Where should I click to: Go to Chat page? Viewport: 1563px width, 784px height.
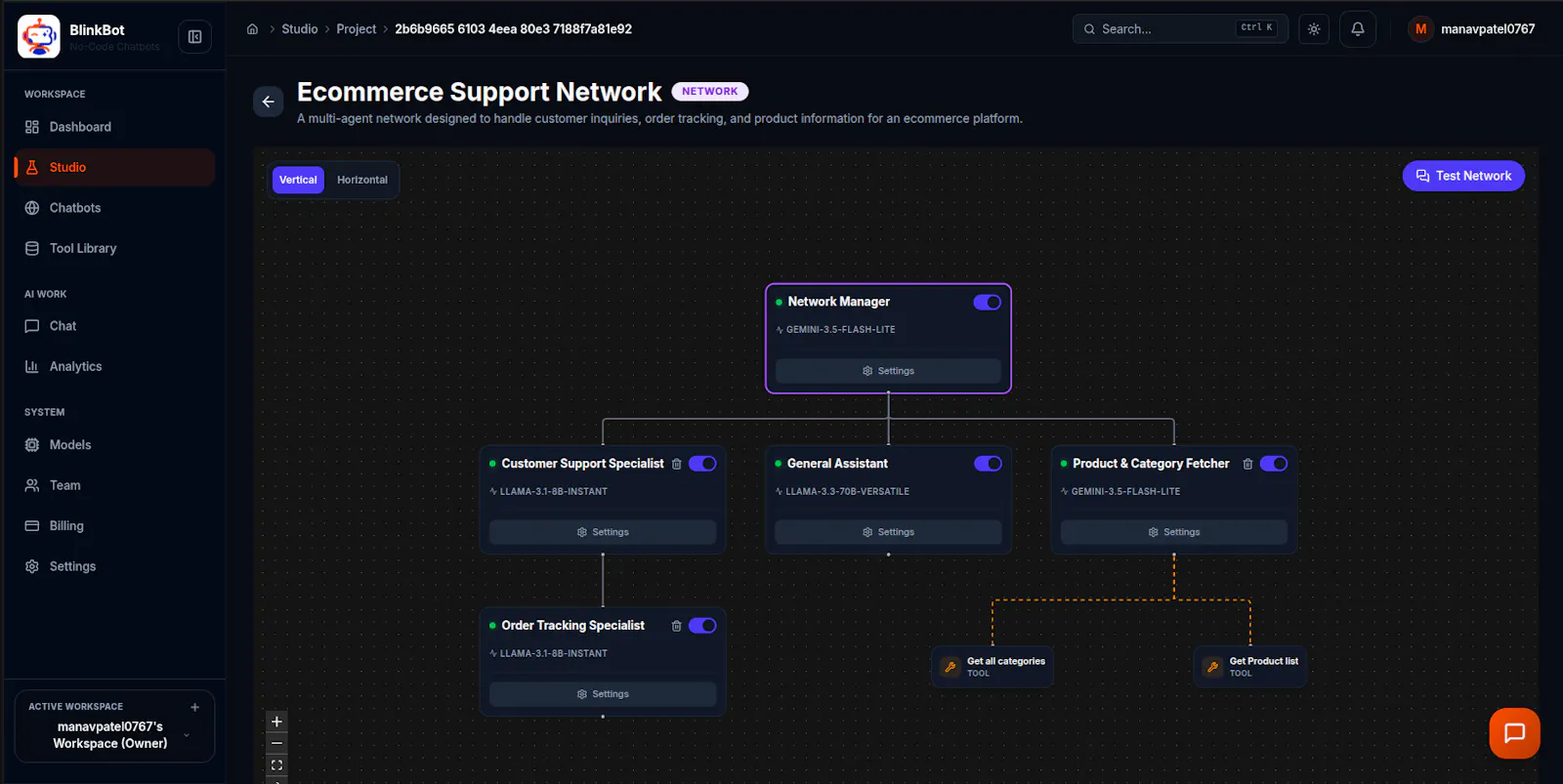click(114, 326)
